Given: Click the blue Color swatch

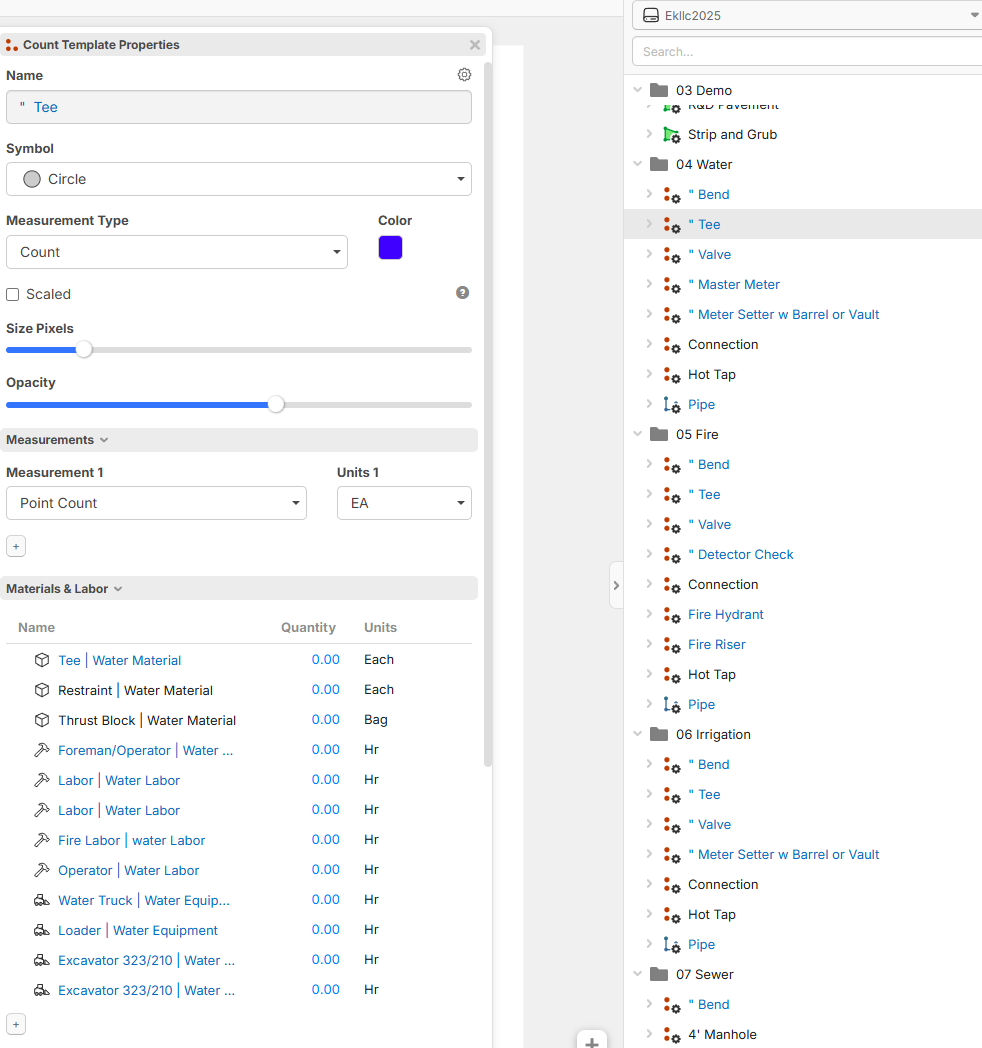Looking at the screenshot, I should coord(390,248).
